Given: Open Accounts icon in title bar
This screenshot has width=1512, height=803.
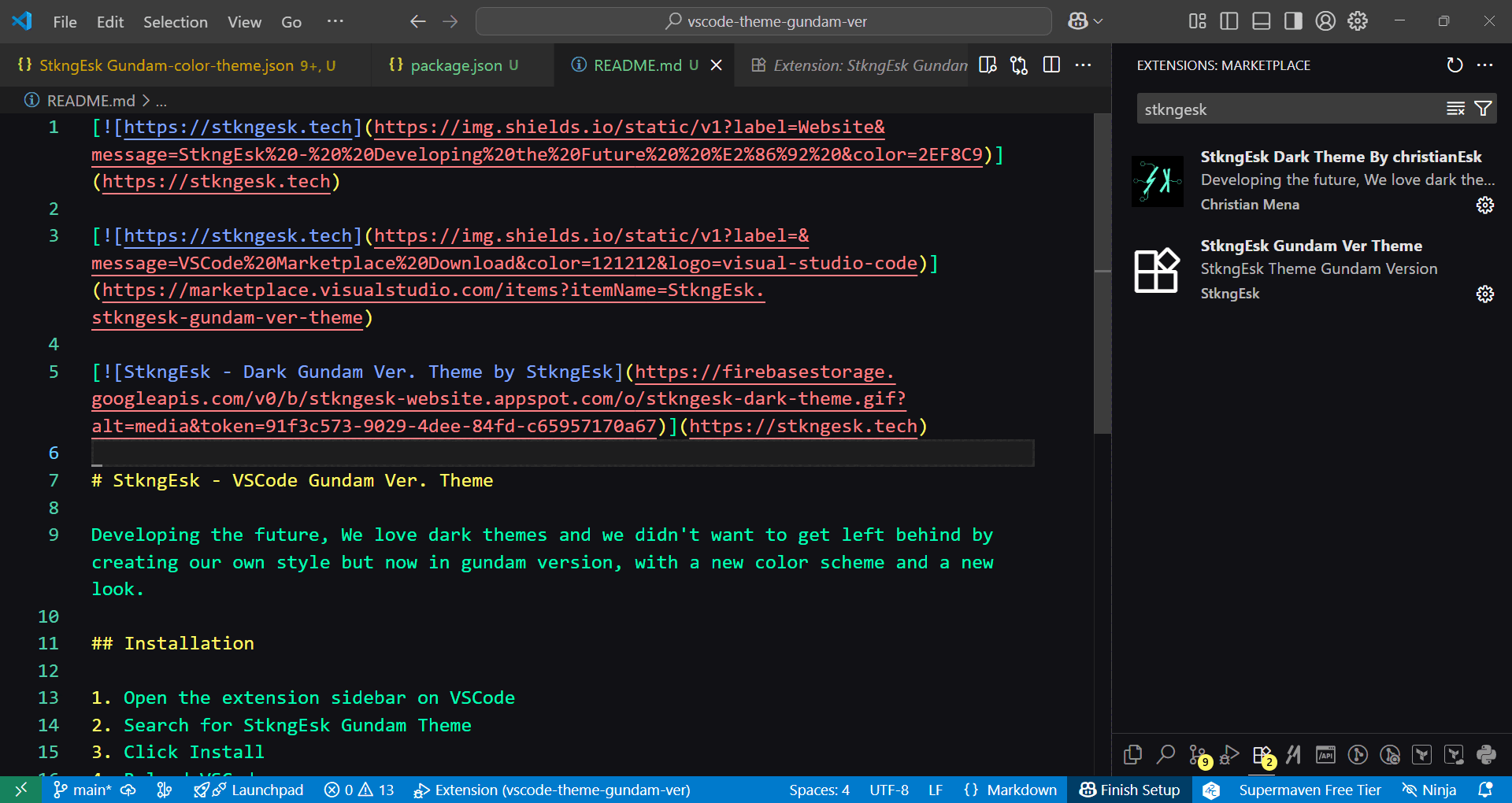Looking at the screenshot, I should 1325,21.
